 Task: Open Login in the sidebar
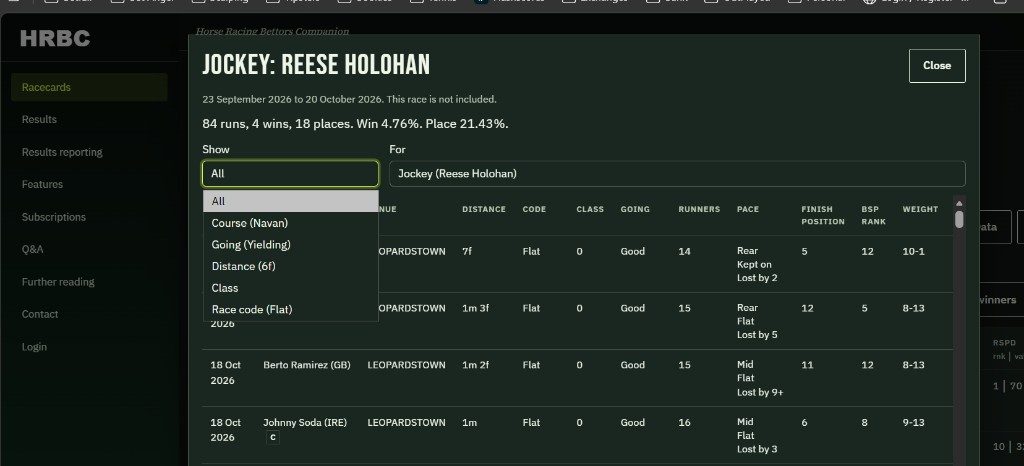click(x=34, y=347)
